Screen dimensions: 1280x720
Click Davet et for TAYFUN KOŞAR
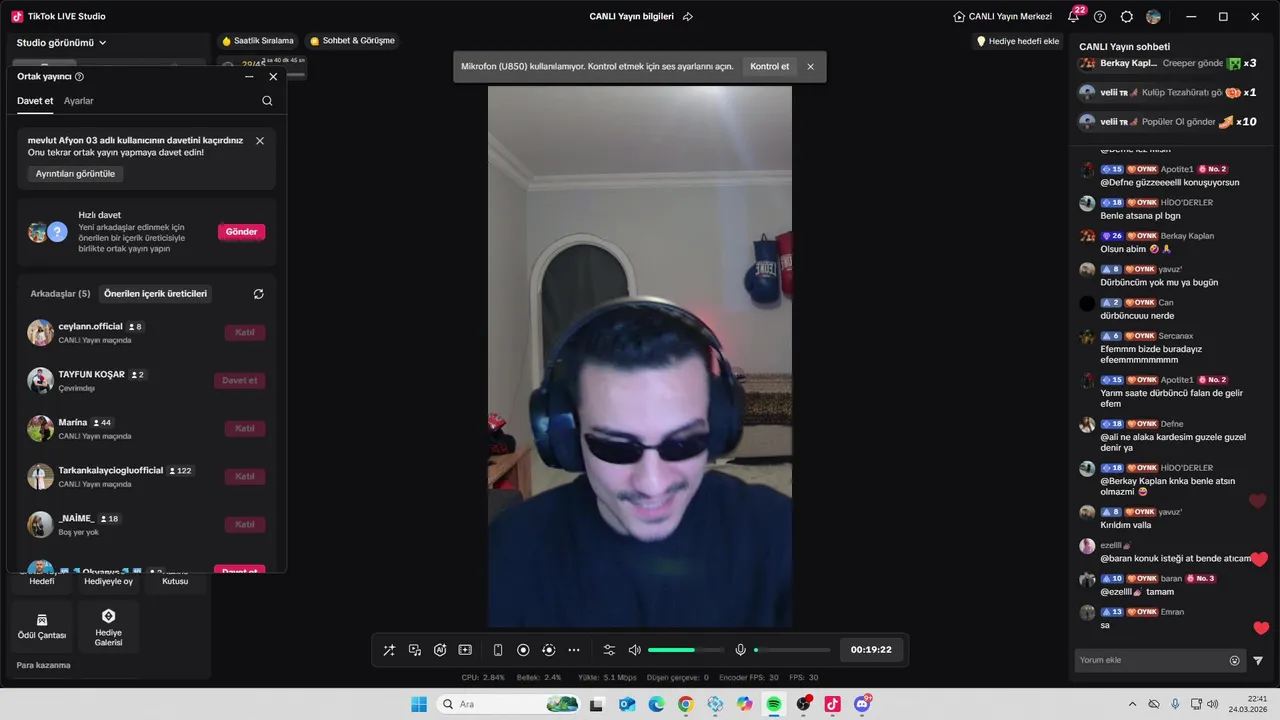coord(240,380)
